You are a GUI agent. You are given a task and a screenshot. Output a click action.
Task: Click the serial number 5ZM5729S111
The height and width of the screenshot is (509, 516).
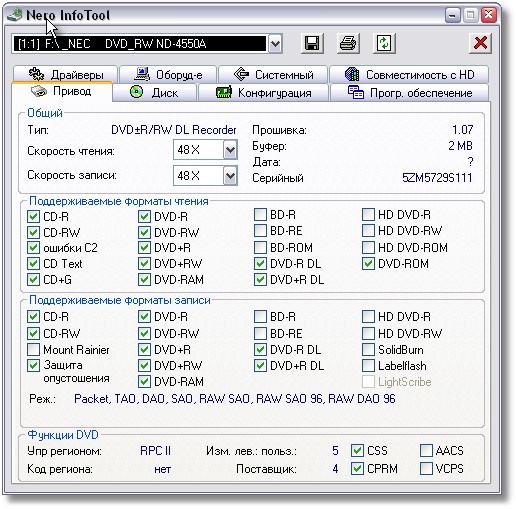point(437,178)
